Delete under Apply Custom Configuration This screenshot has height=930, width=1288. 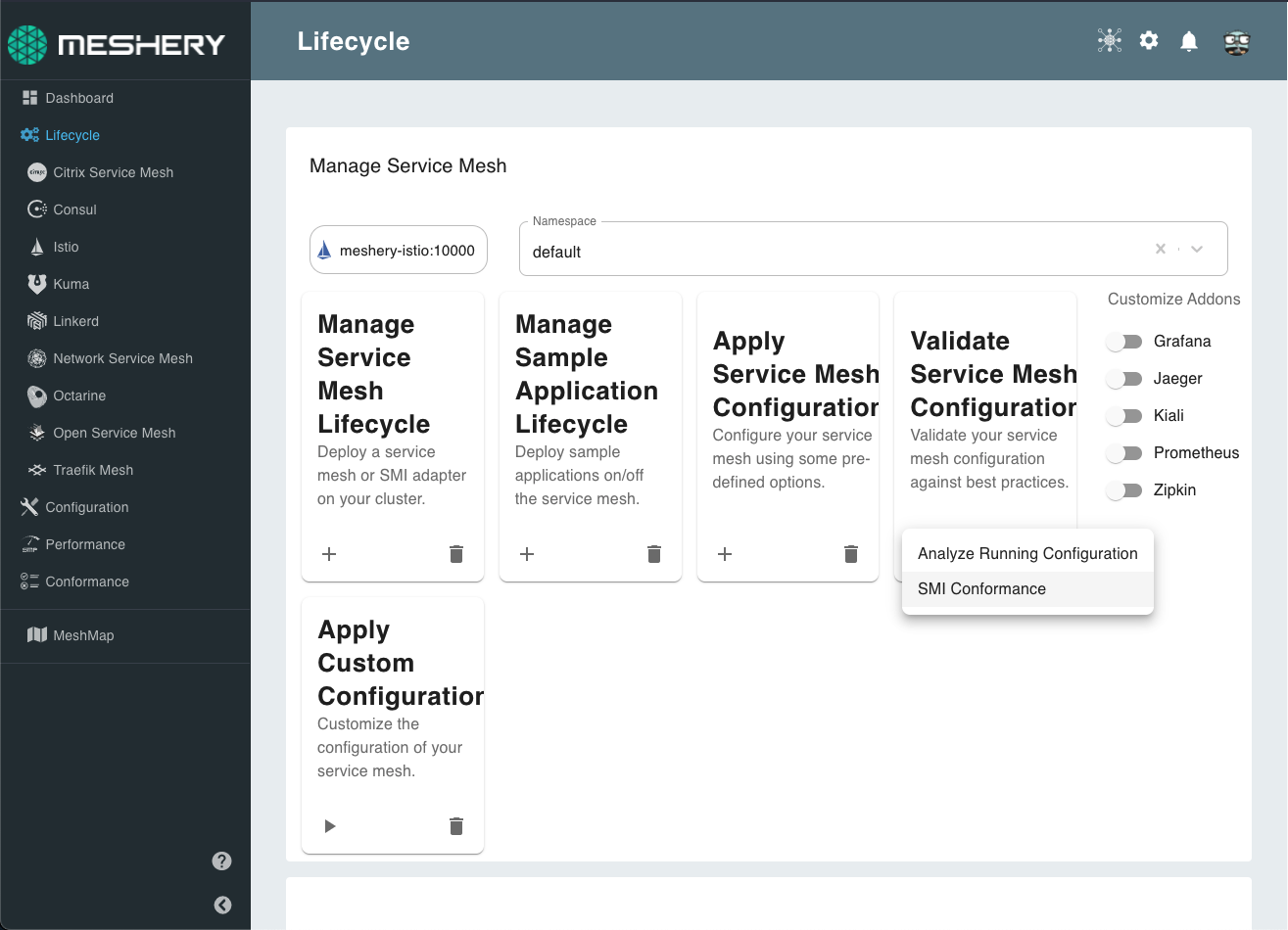[x=456, y=826]
